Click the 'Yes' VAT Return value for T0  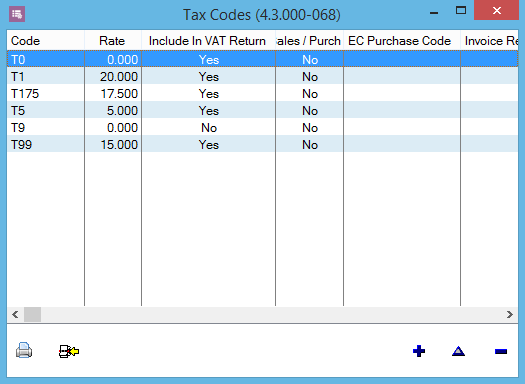[x=209, y=60]
